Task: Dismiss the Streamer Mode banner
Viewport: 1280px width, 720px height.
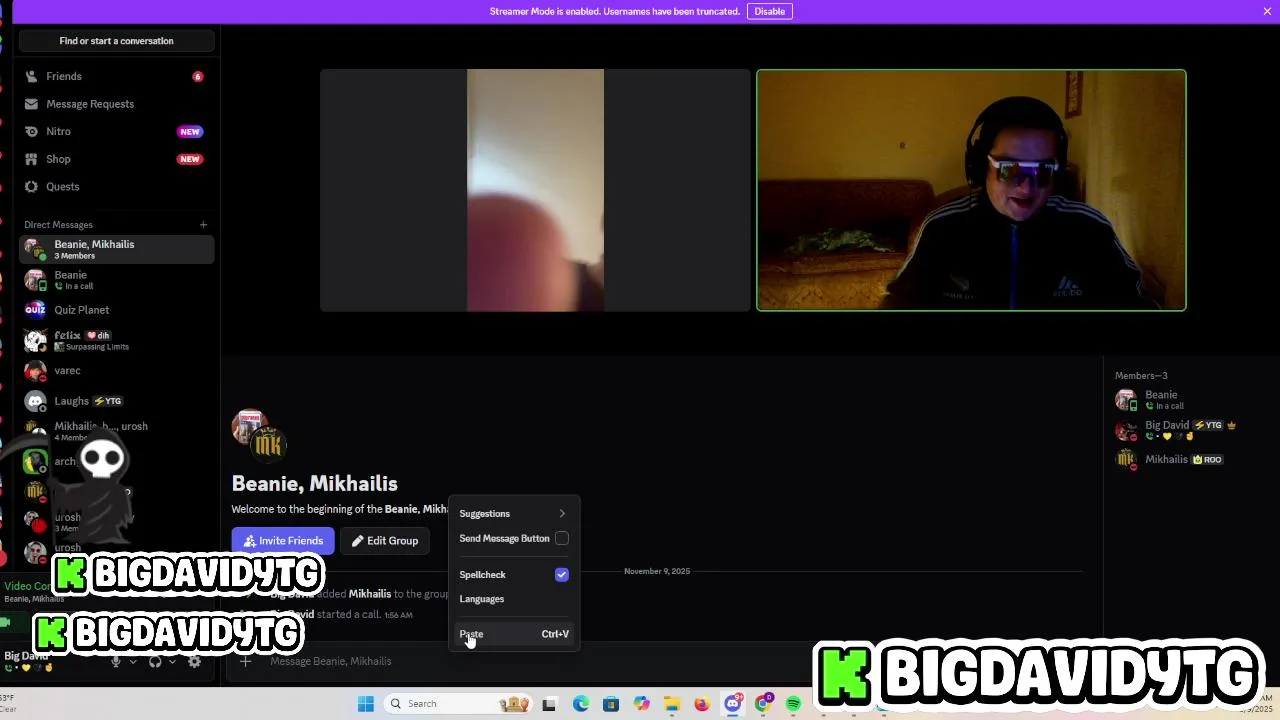Action: pos(1267,11)
